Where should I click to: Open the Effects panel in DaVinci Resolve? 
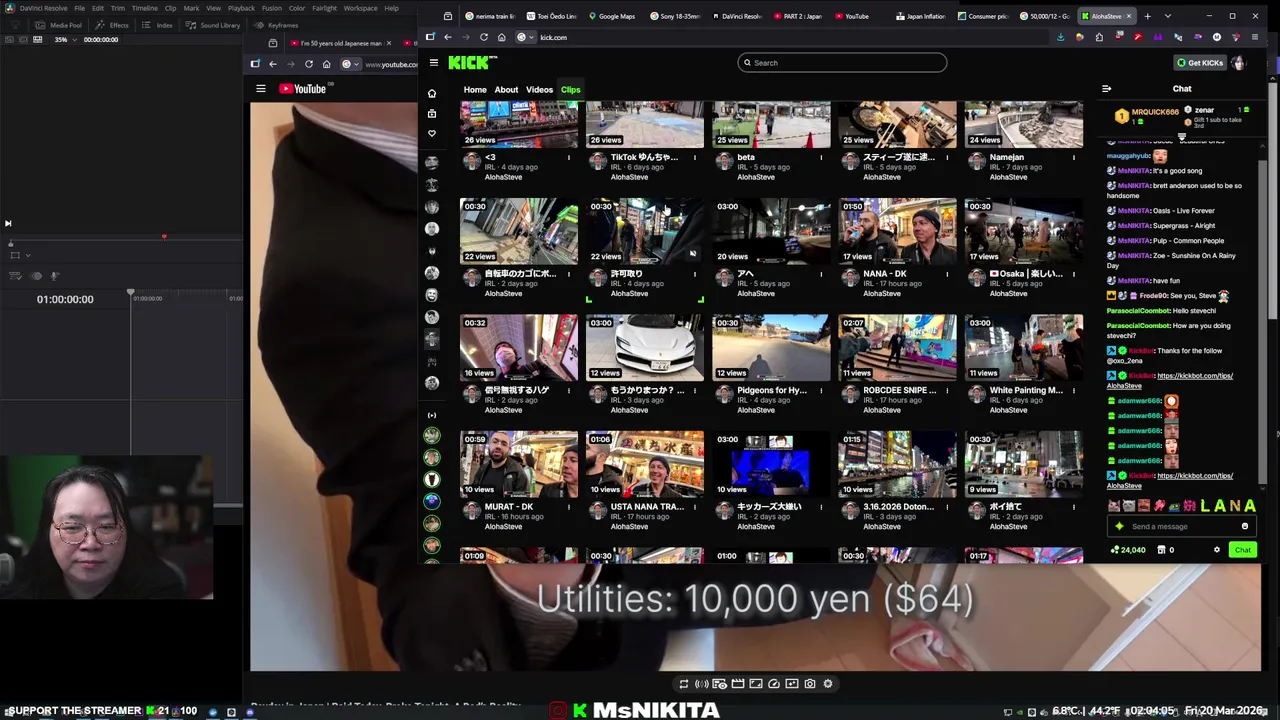click(x=114, y=25)
